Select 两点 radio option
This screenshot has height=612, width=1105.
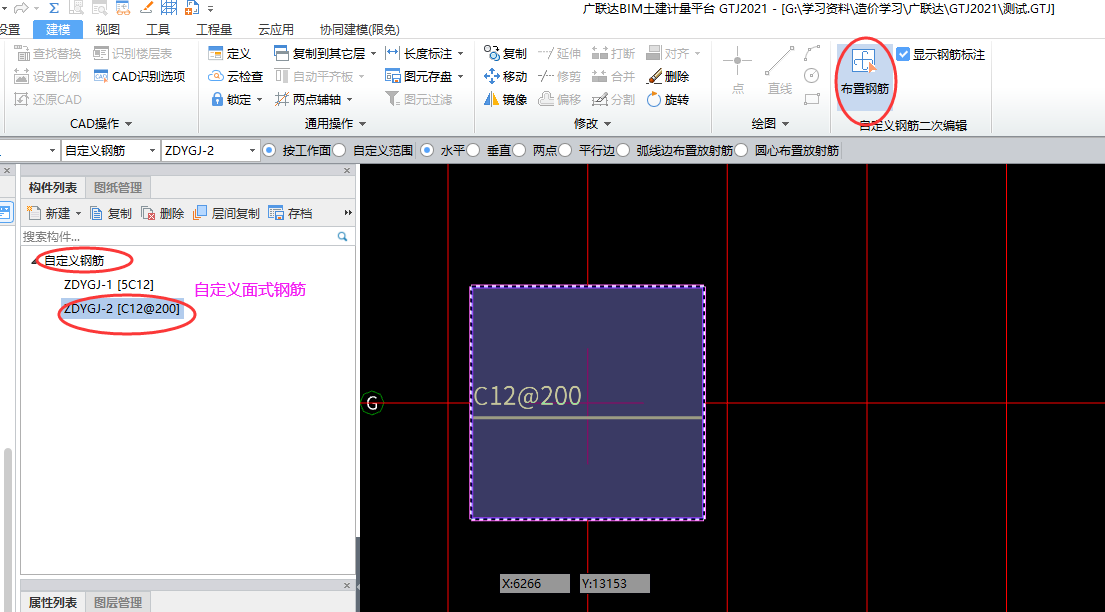point(519,150)
